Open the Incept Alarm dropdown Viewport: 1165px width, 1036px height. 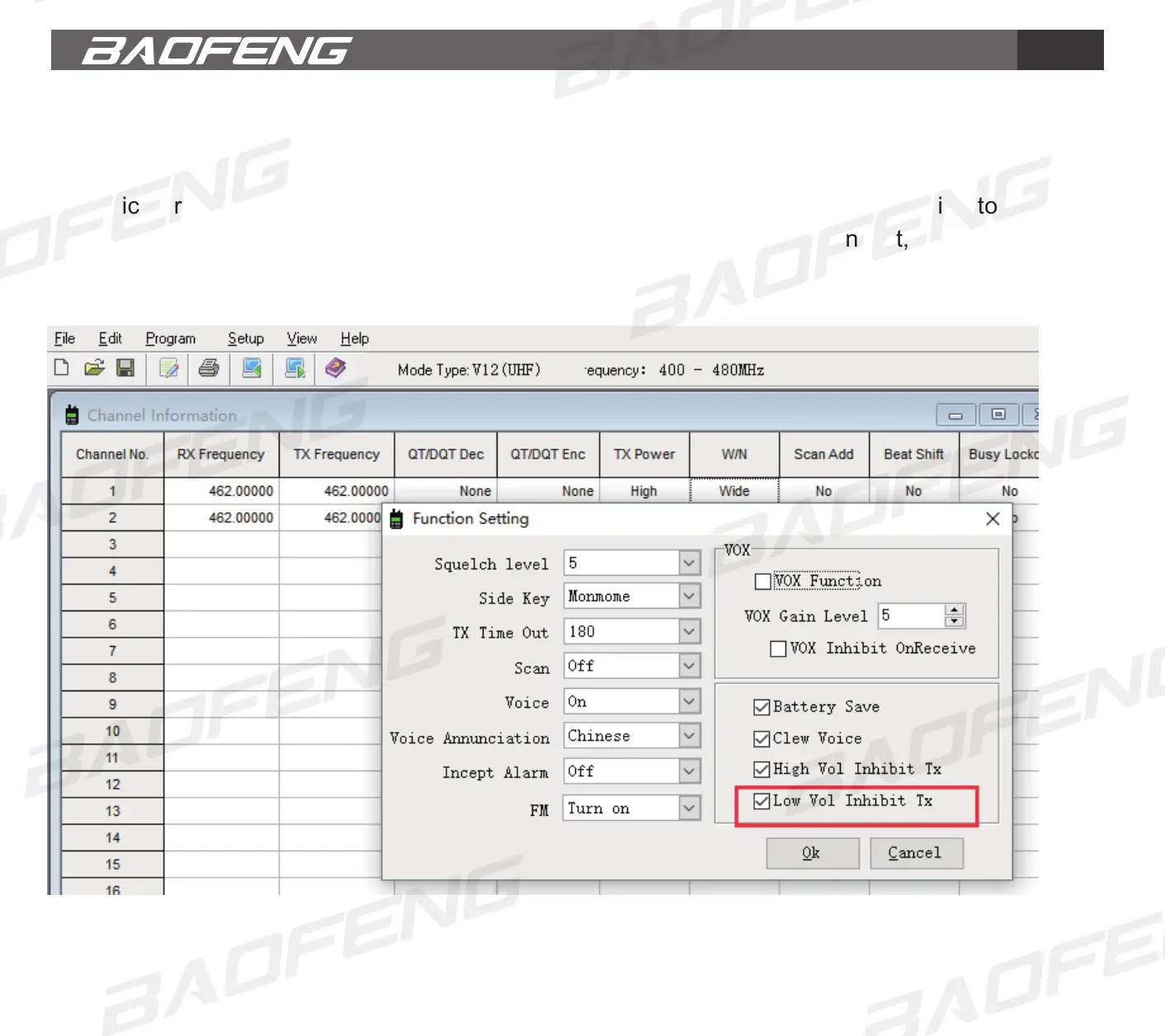click(x=689, y=771)
